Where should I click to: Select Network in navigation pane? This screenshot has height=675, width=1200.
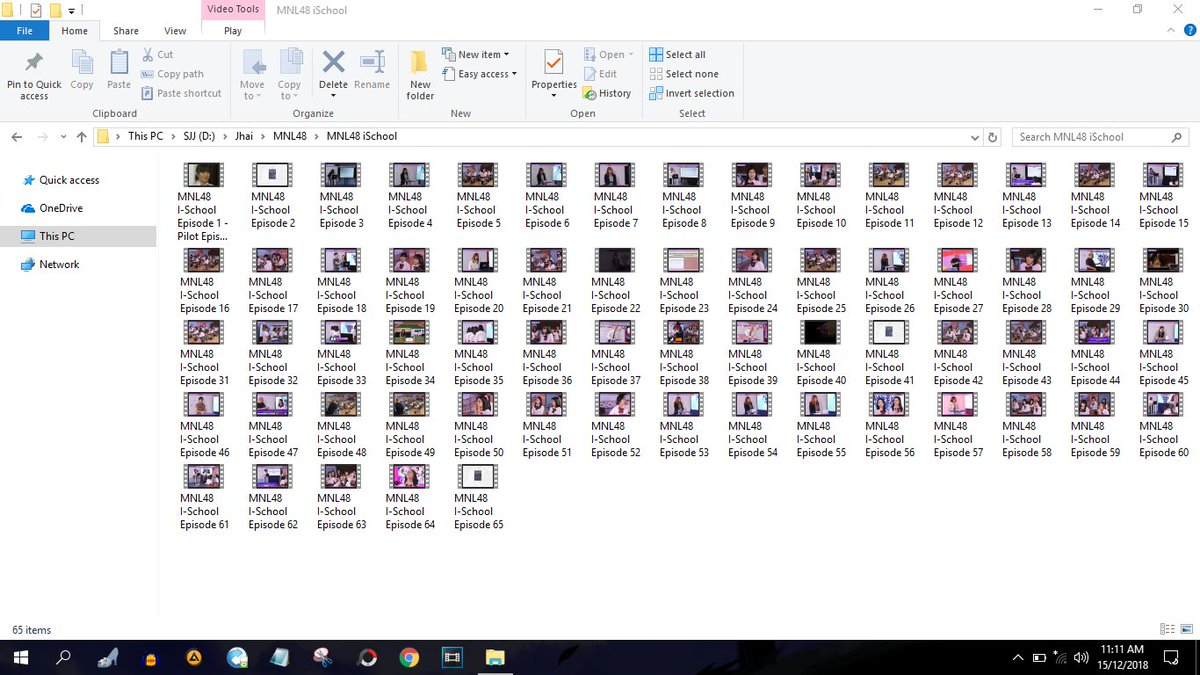coord(59,264)
